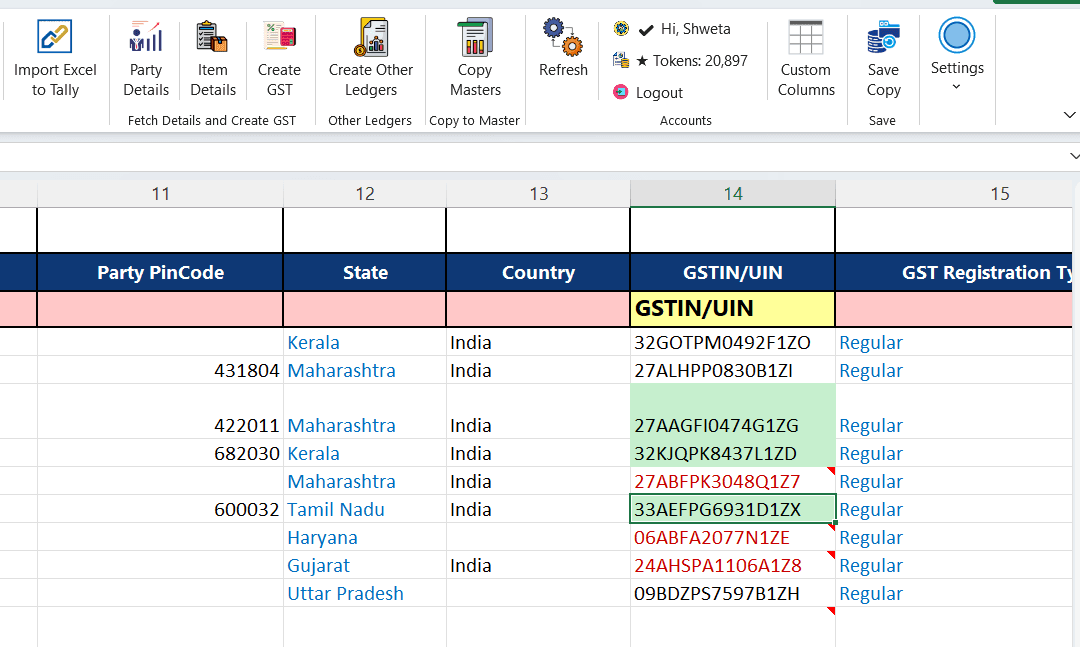Expand the formula bar chevron

(x=1074, y=156)
